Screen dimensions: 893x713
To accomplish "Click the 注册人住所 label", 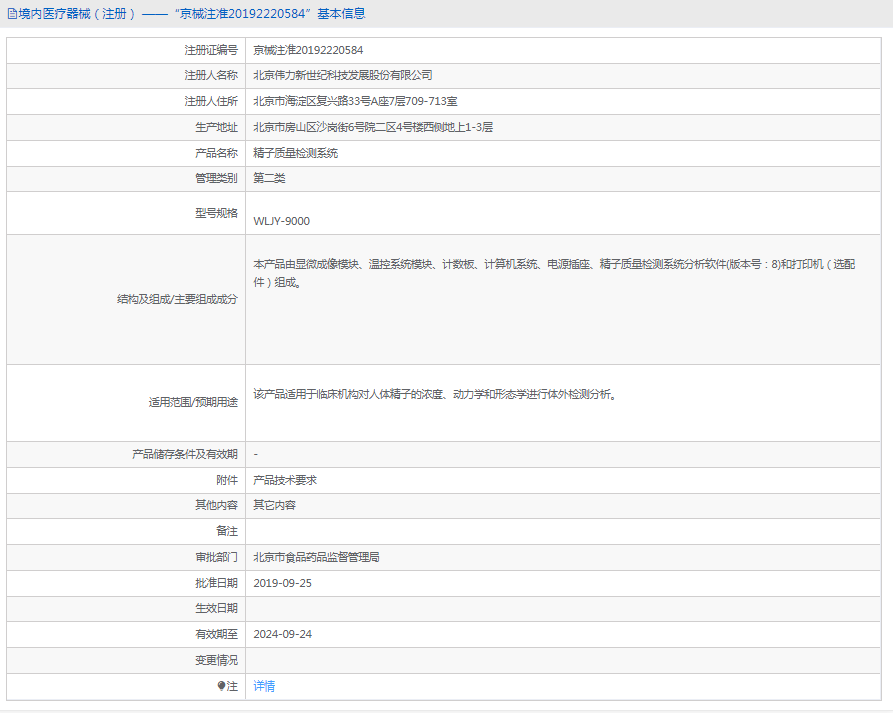I will (211, 101).
